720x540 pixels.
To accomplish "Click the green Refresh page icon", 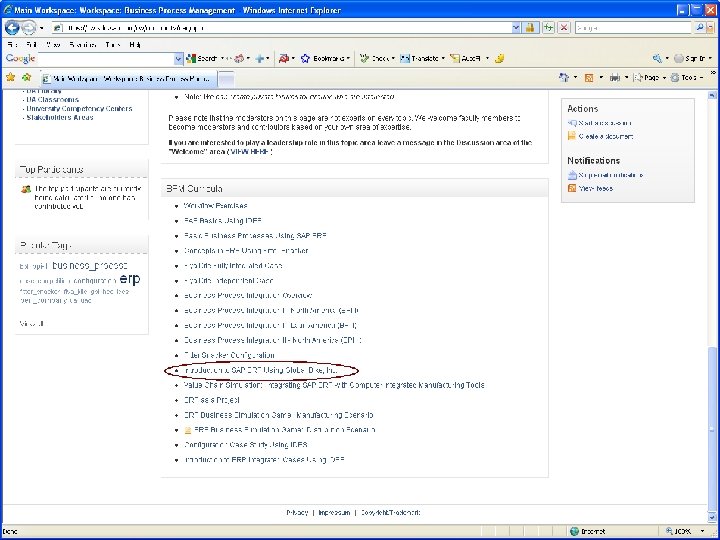I will tap(548, 28).
